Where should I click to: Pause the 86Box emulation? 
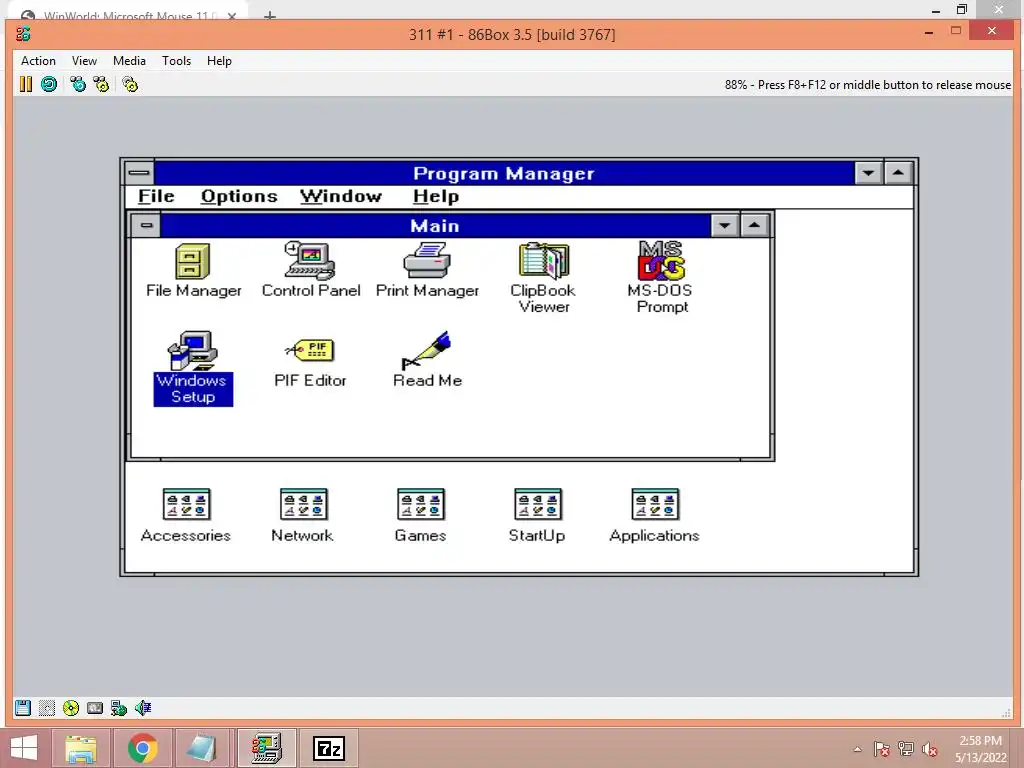[x=25, y=84]
